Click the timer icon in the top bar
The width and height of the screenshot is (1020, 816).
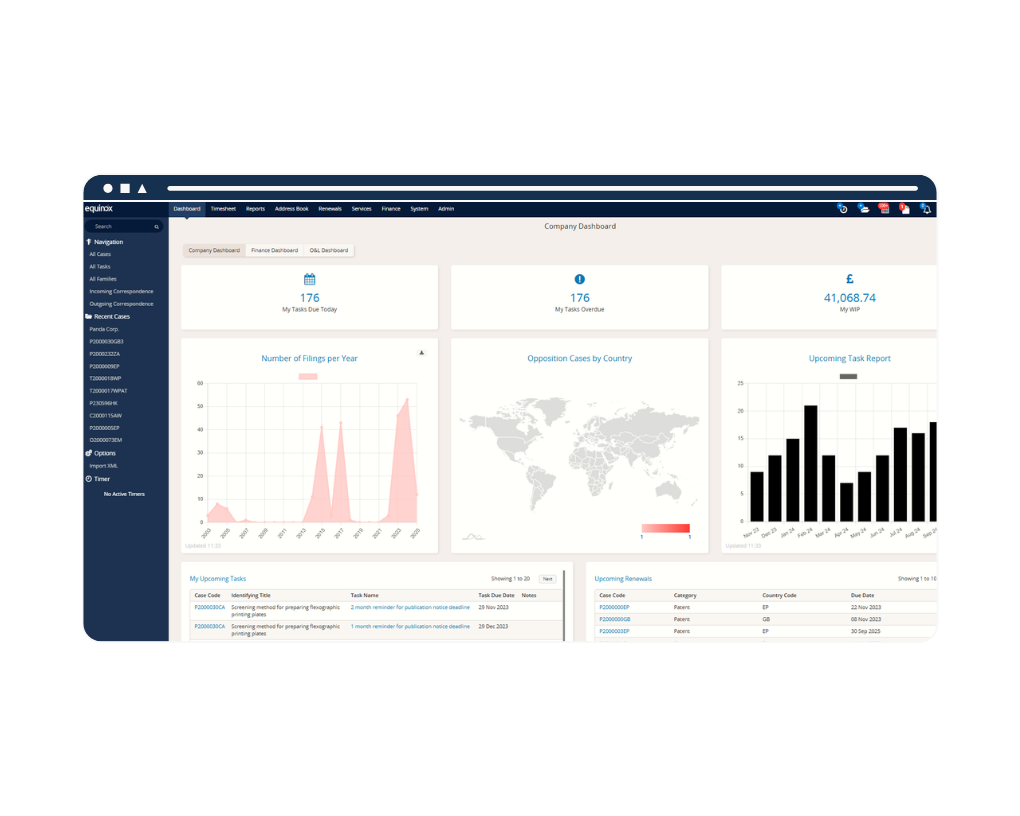(843, 210)
